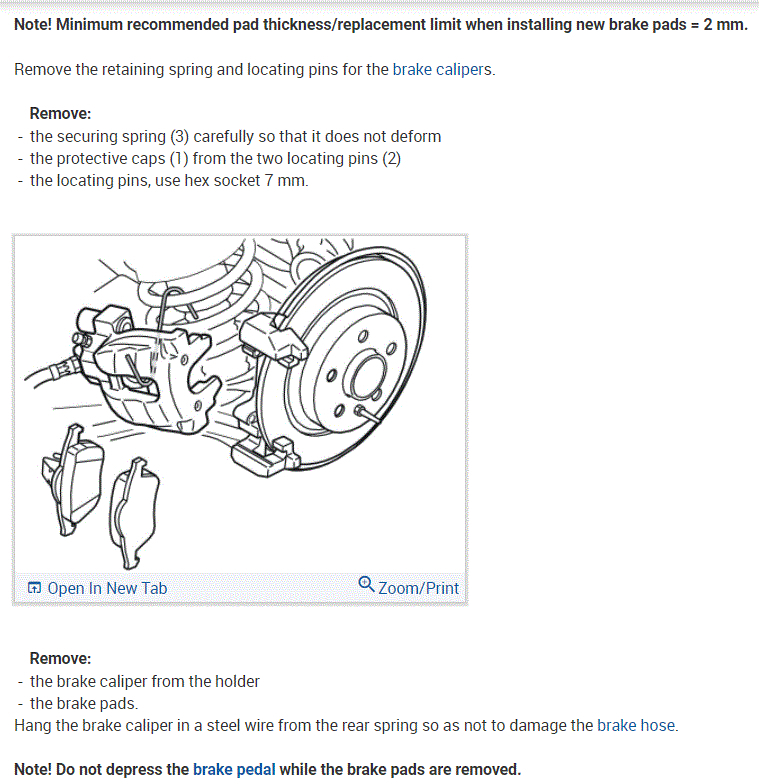Click the brake caliper body in the illustration
The height and width of the screenshot is (784, 759).
coord(150,372)
